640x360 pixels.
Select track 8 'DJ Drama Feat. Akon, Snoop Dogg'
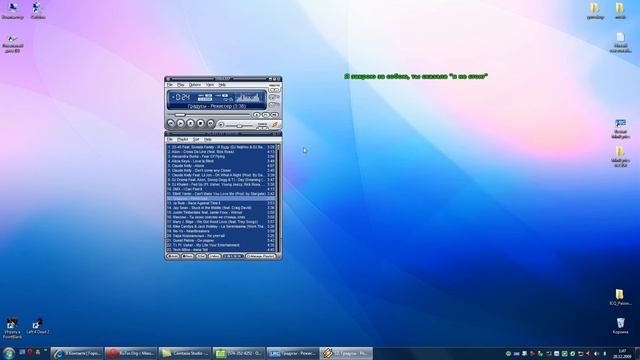221,180
